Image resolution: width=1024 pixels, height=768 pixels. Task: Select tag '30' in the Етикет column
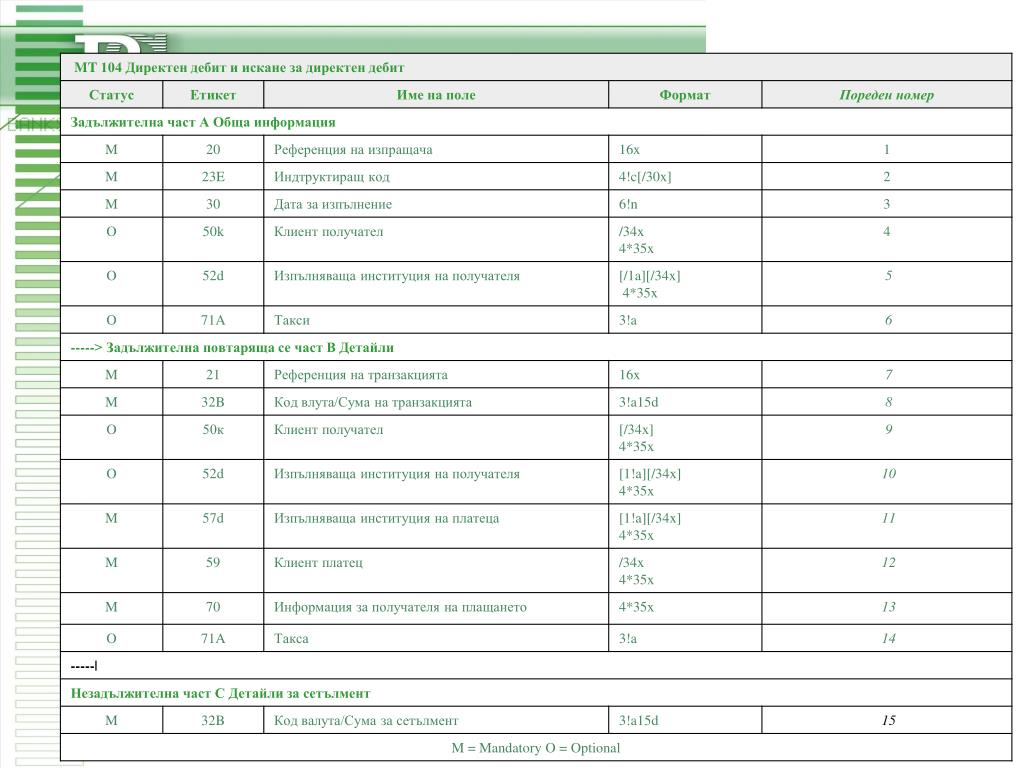(x=213, y=204)
